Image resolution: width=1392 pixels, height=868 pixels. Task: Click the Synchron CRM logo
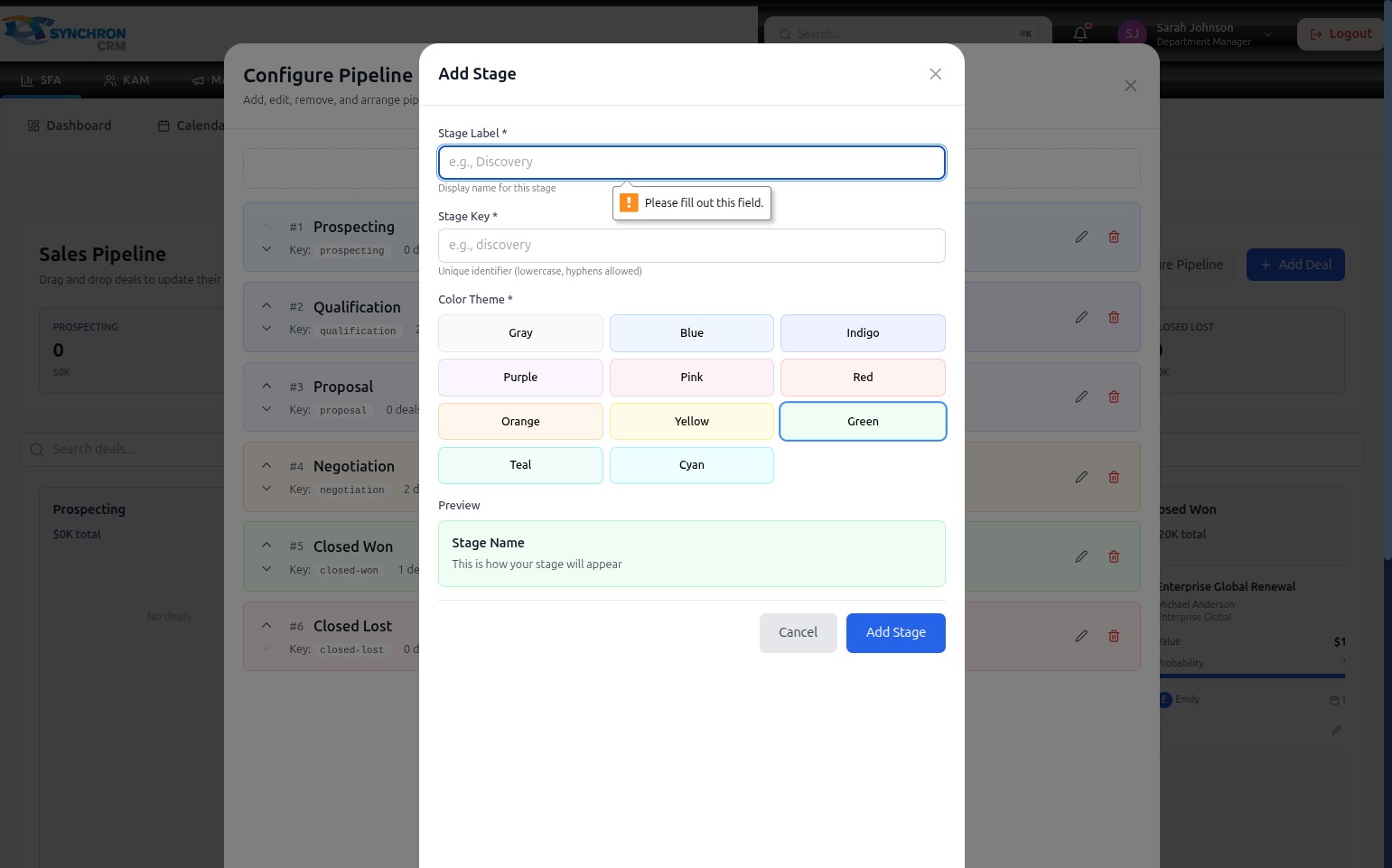point(64,33)
